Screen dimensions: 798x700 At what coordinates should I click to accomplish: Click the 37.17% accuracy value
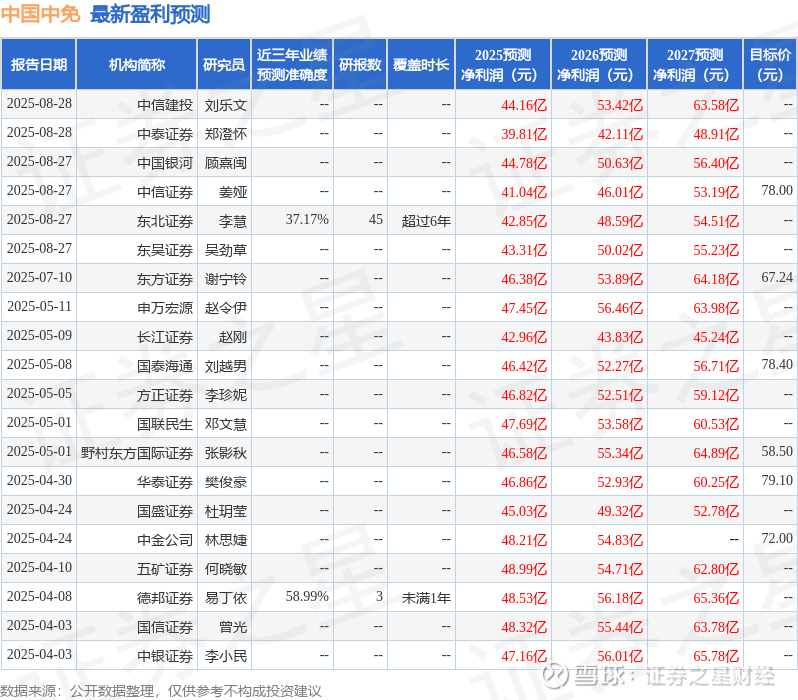[x=307, y=219]
